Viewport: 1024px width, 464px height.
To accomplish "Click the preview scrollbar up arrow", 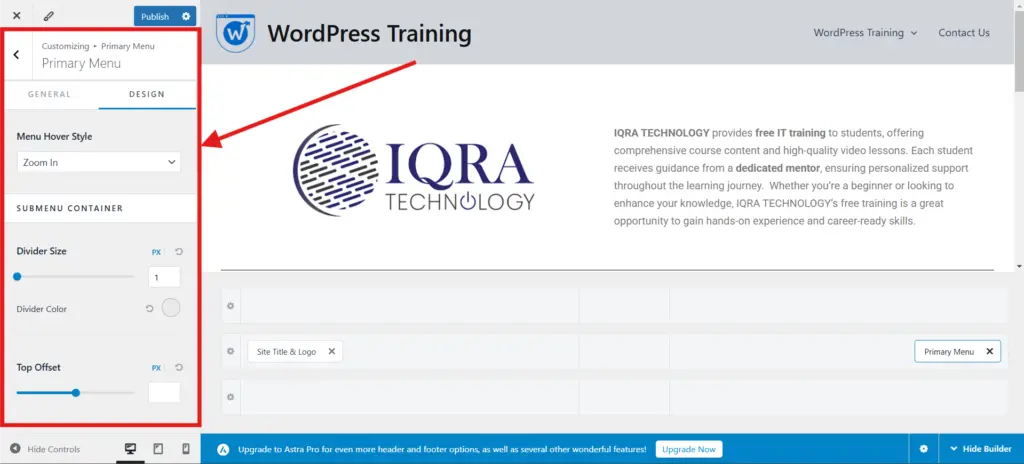I will click(x=1019, y=5).
